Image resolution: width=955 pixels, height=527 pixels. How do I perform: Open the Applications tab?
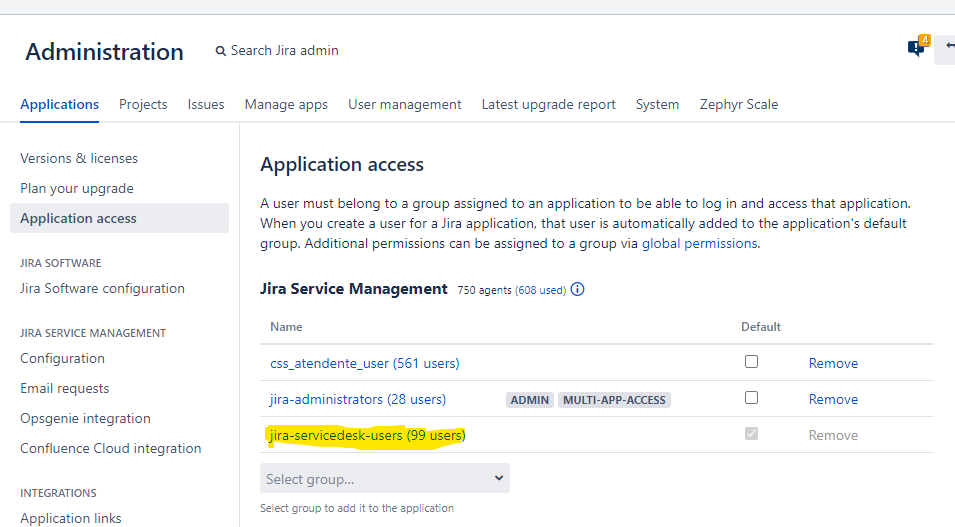tap(59, 104)
